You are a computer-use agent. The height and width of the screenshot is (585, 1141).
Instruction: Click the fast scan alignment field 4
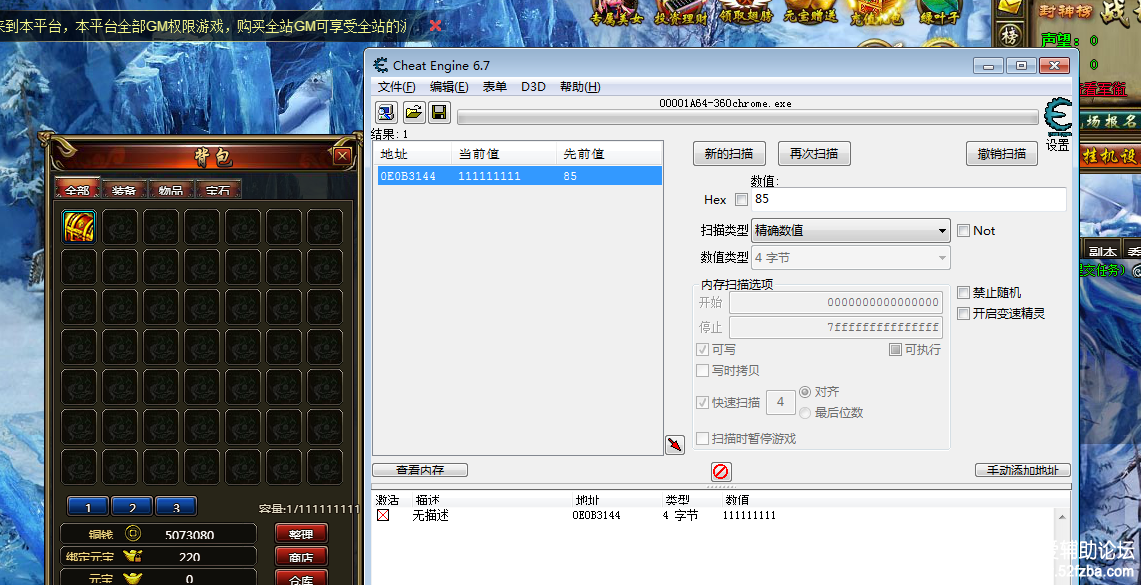click(781, 402)
